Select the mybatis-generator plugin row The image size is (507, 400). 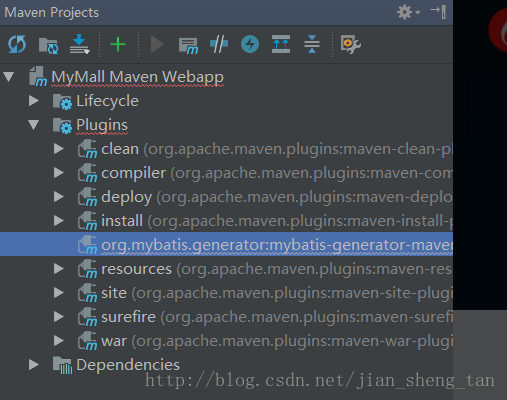[226, 244]
